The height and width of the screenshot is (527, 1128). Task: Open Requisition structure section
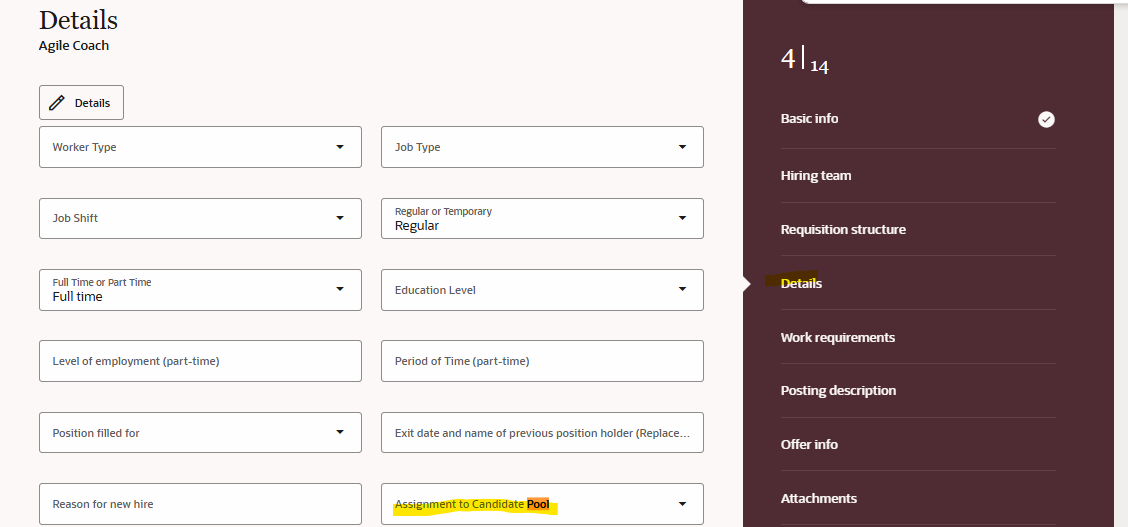coord(843,229)
